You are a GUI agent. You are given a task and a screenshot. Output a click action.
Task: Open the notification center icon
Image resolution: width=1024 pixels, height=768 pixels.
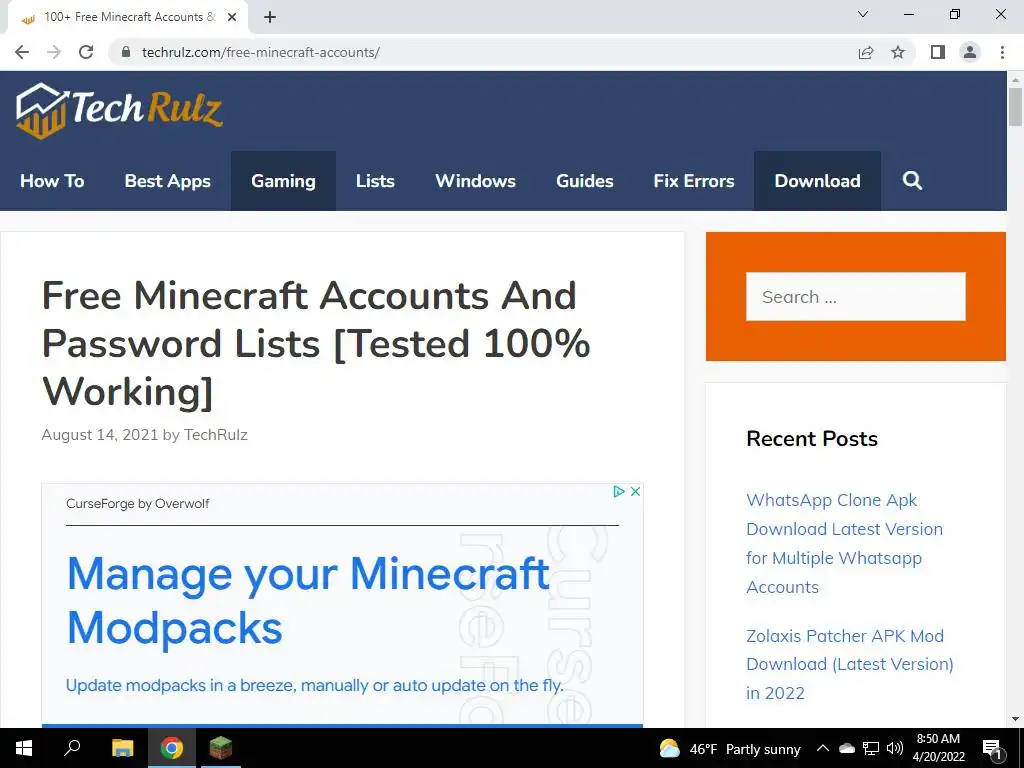[992, 749]
